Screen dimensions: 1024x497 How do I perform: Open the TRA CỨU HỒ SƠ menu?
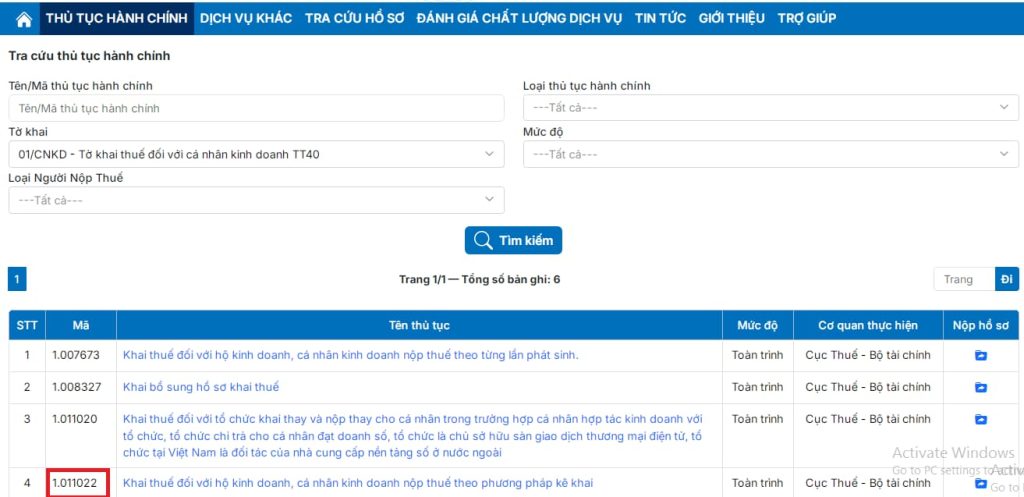[355, 18]
